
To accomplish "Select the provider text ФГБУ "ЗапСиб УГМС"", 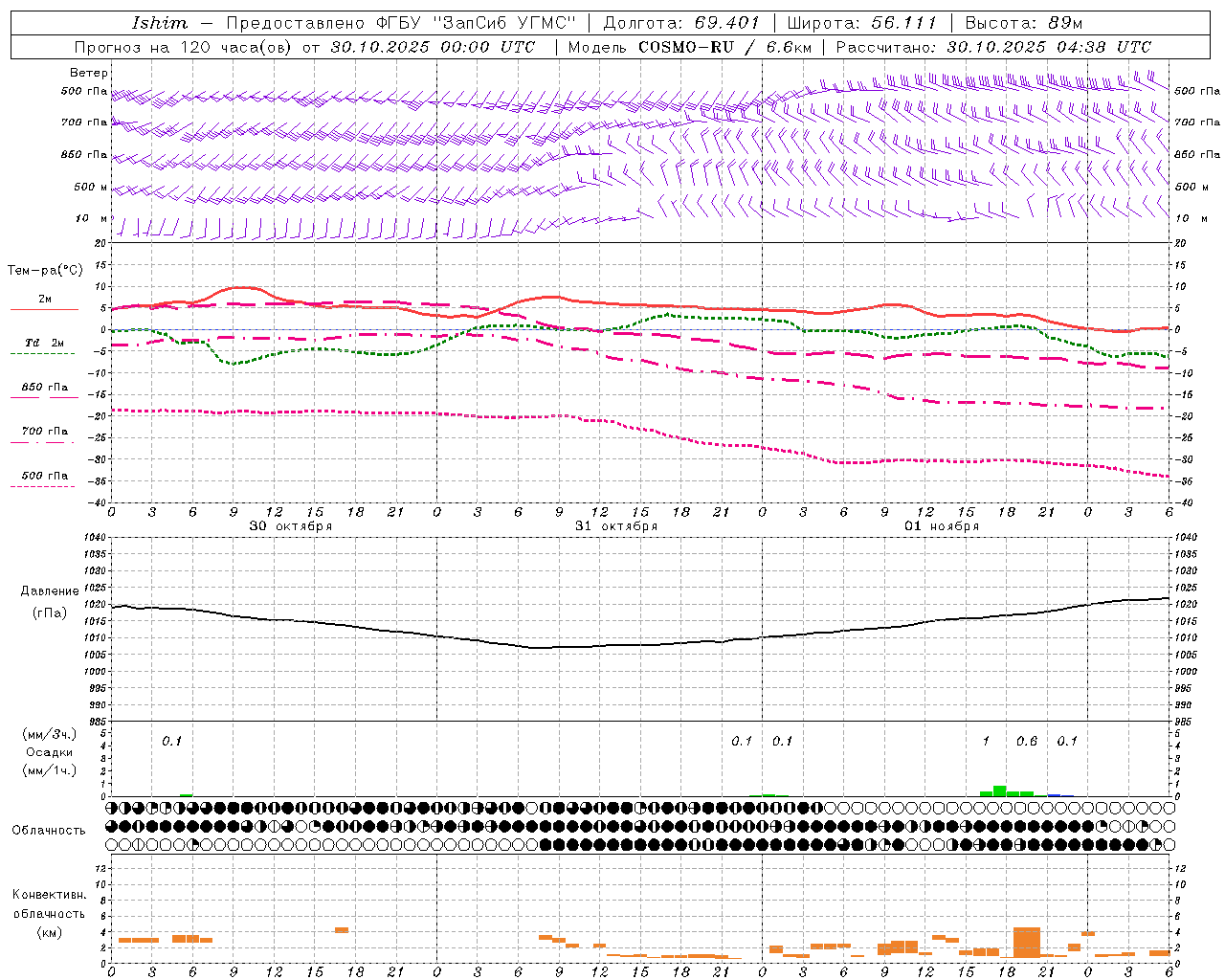I will point(476,23).
